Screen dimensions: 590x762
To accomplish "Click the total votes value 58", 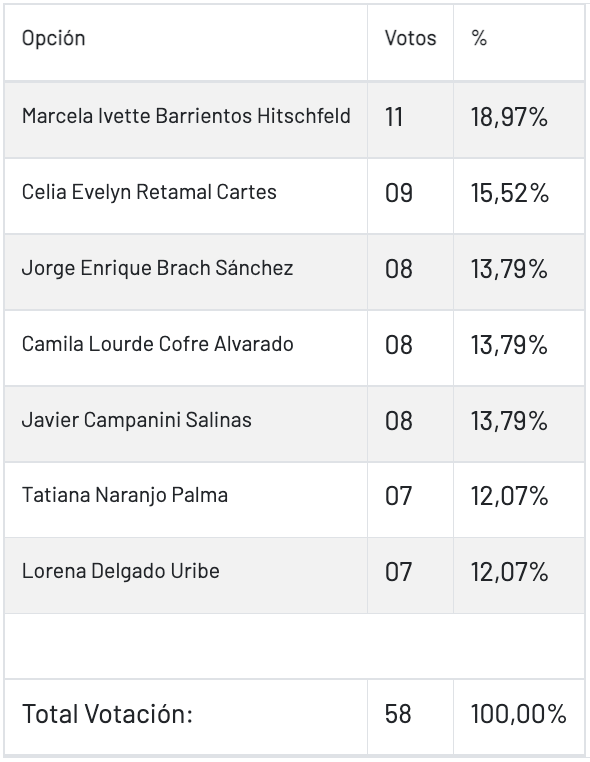I will click(x=398, y=714).
